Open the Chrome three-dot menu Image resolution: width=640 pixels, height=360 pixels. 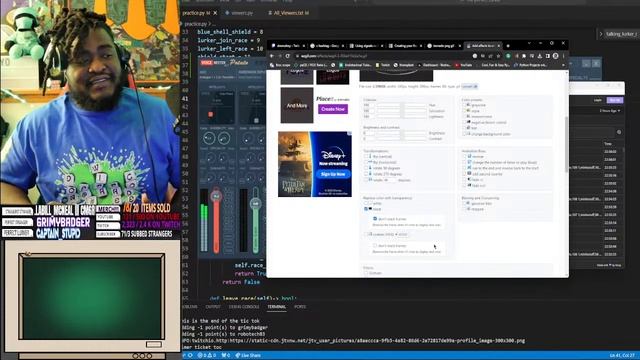coord(563,56)
